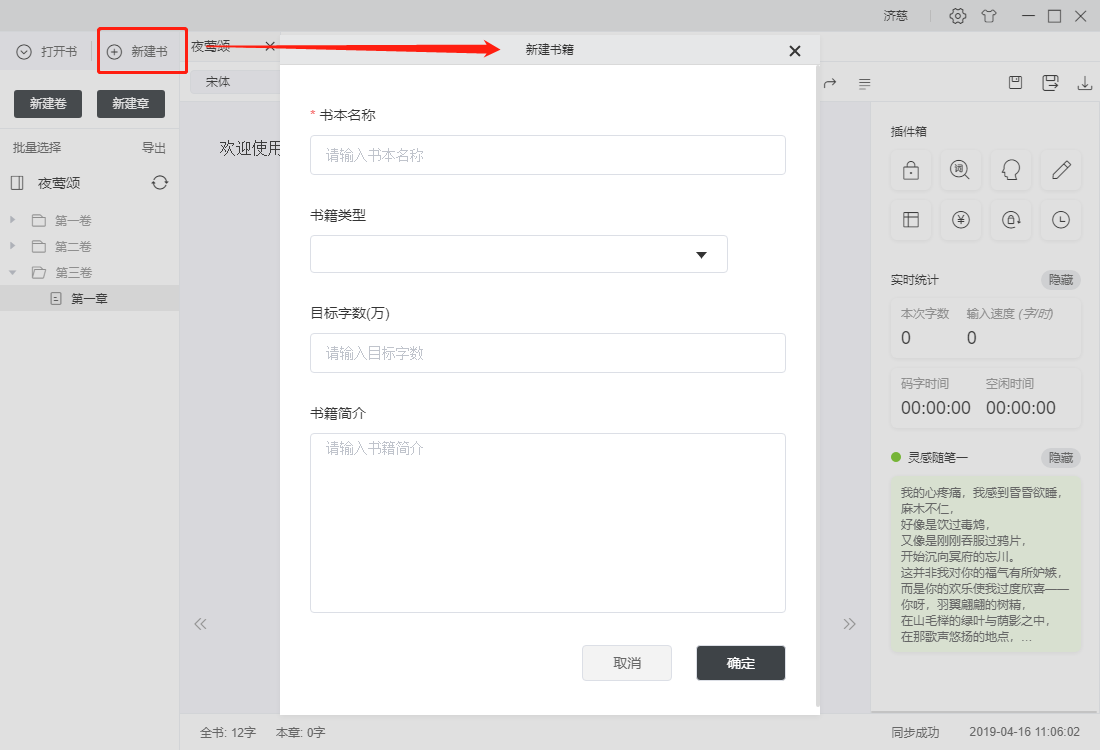The image size is (1100, 750).
Task: Click the 插件箱 heading
Action: click(909, 131)
